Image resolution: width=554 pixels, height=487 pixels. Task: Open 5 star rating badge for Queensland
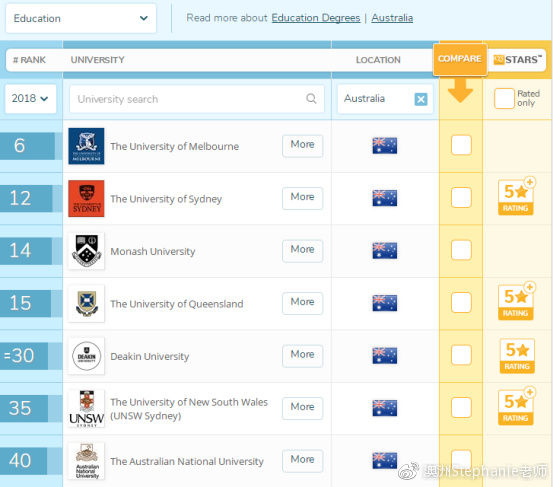tap(516, 301)
